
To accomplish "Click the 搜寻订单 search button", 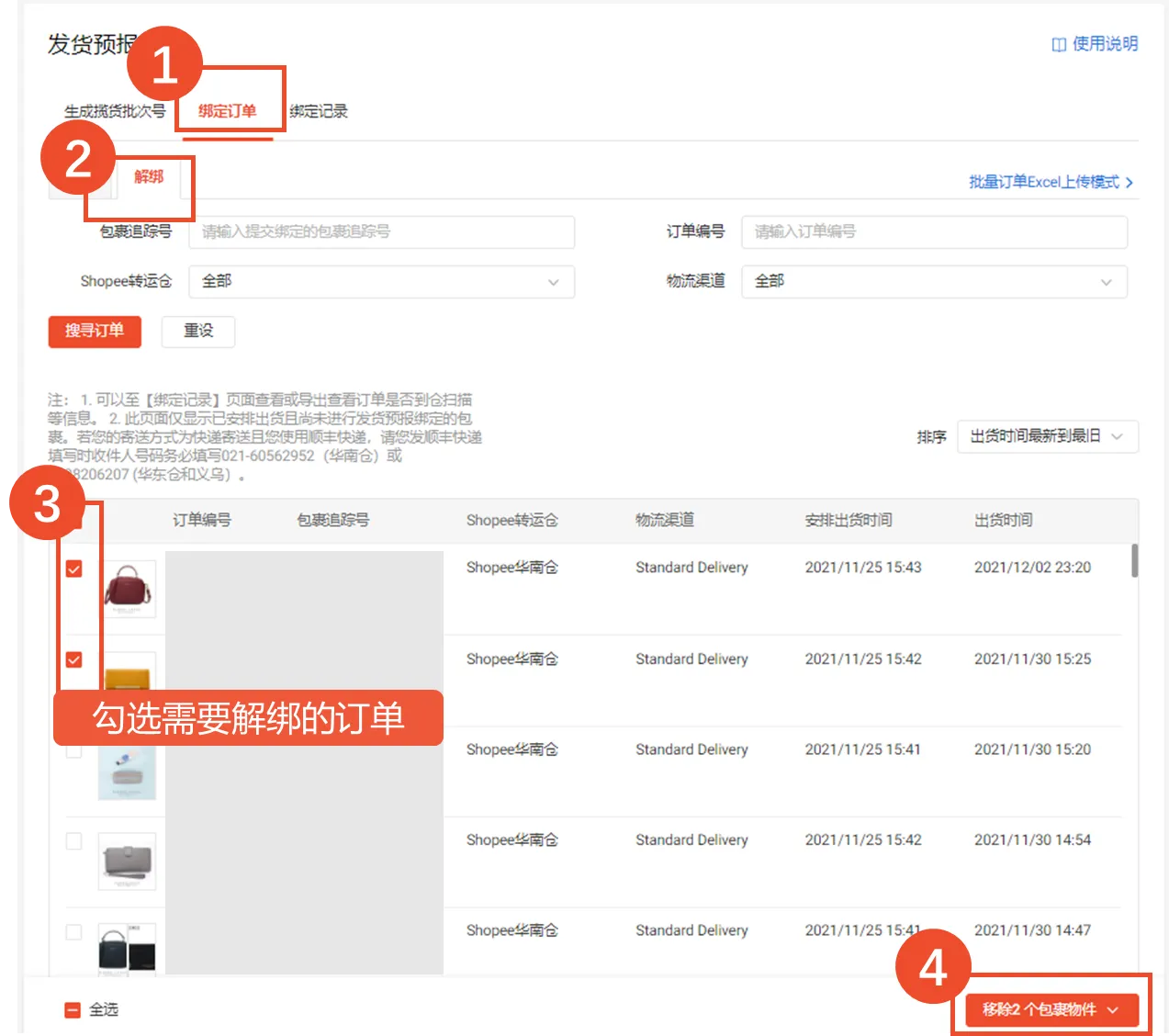I will click(95, 332).
